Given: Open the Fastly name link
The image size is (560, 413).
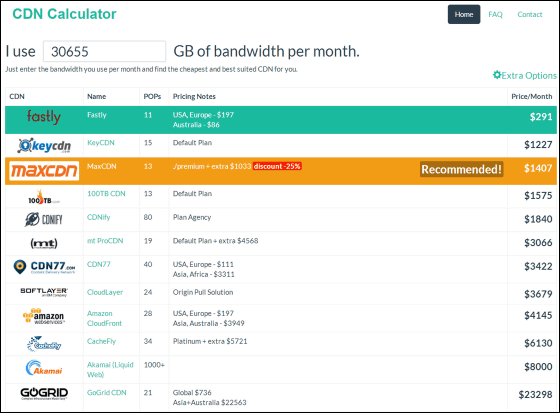Looking at the screenshot, I should pyautogui.click(x=97, y=115).
